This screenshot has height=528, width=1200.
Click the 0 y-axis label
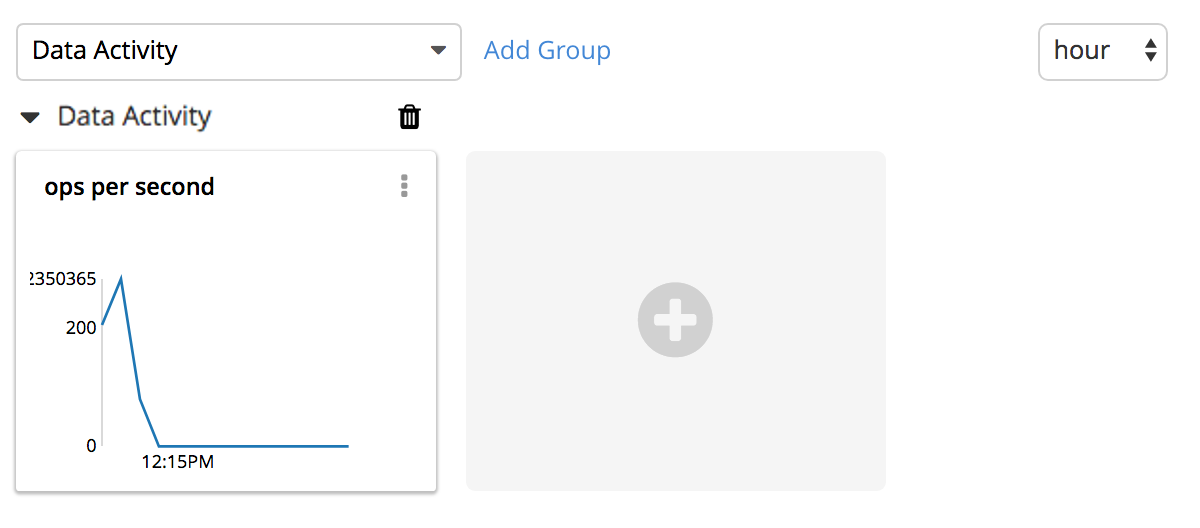point(91,445)
